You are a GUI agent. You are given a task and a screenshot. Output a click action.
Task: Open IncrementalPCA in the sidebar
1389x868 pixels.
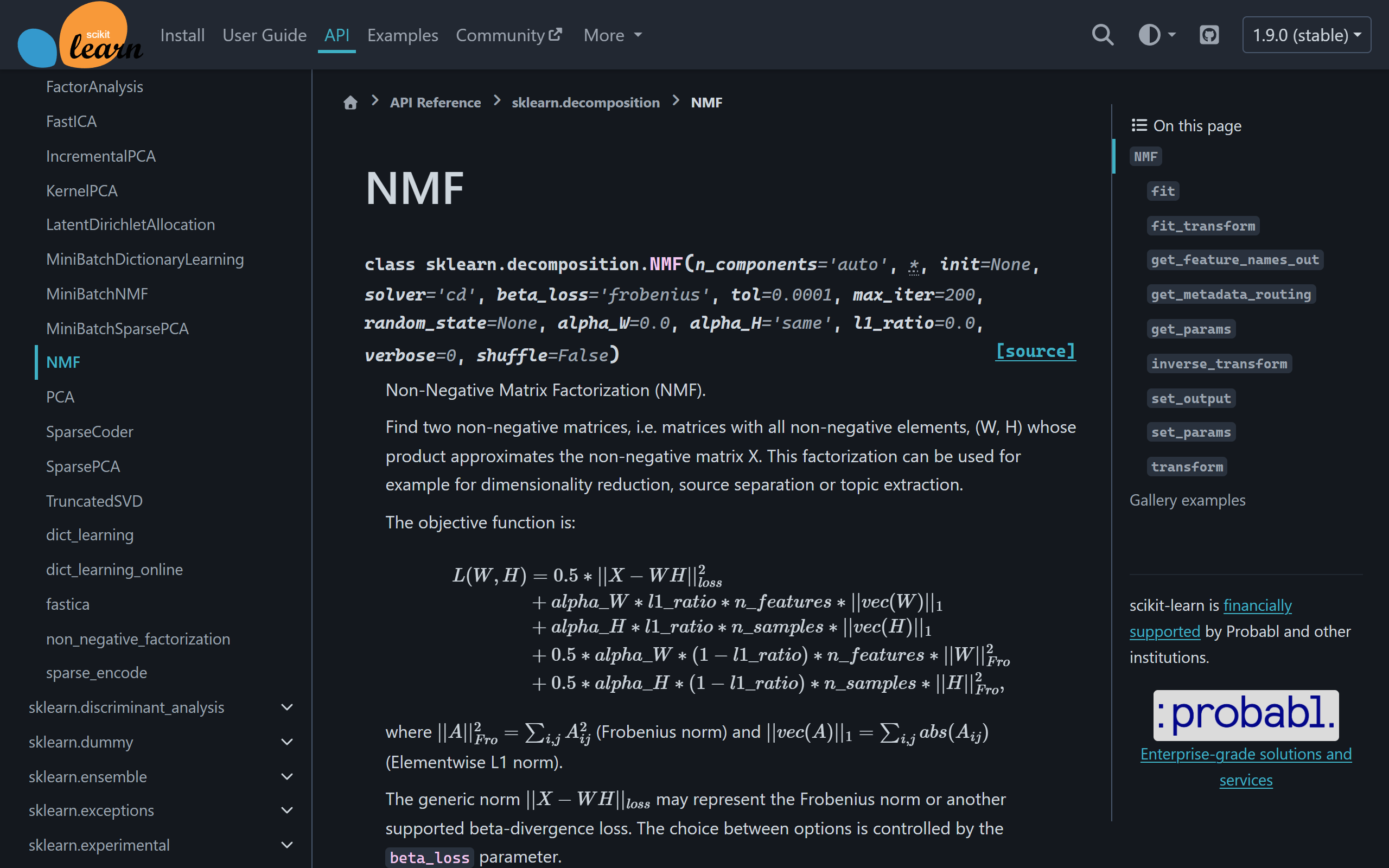(x=101, y=156)
